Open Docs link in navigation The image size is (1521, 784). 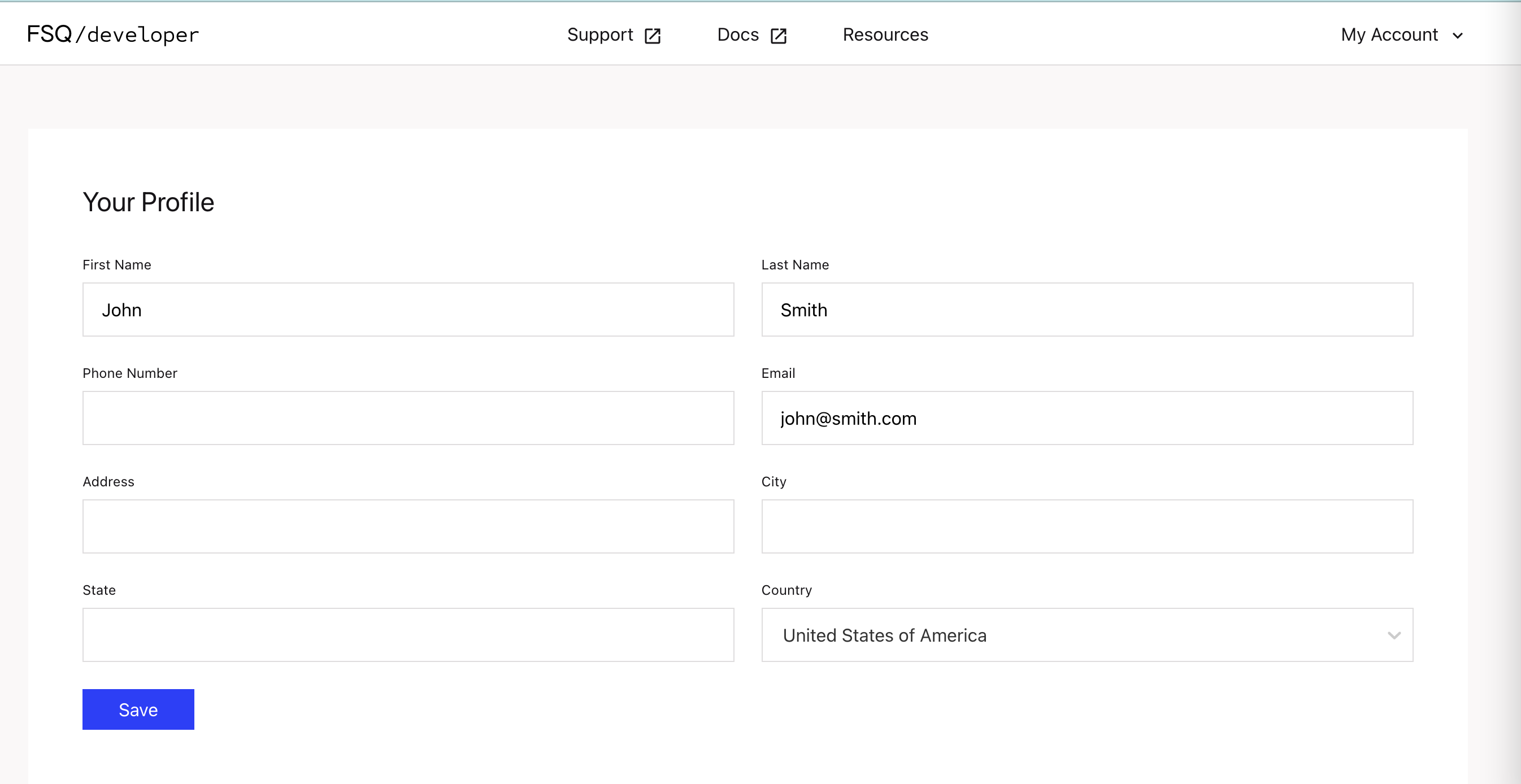click(x=737, y=35)
